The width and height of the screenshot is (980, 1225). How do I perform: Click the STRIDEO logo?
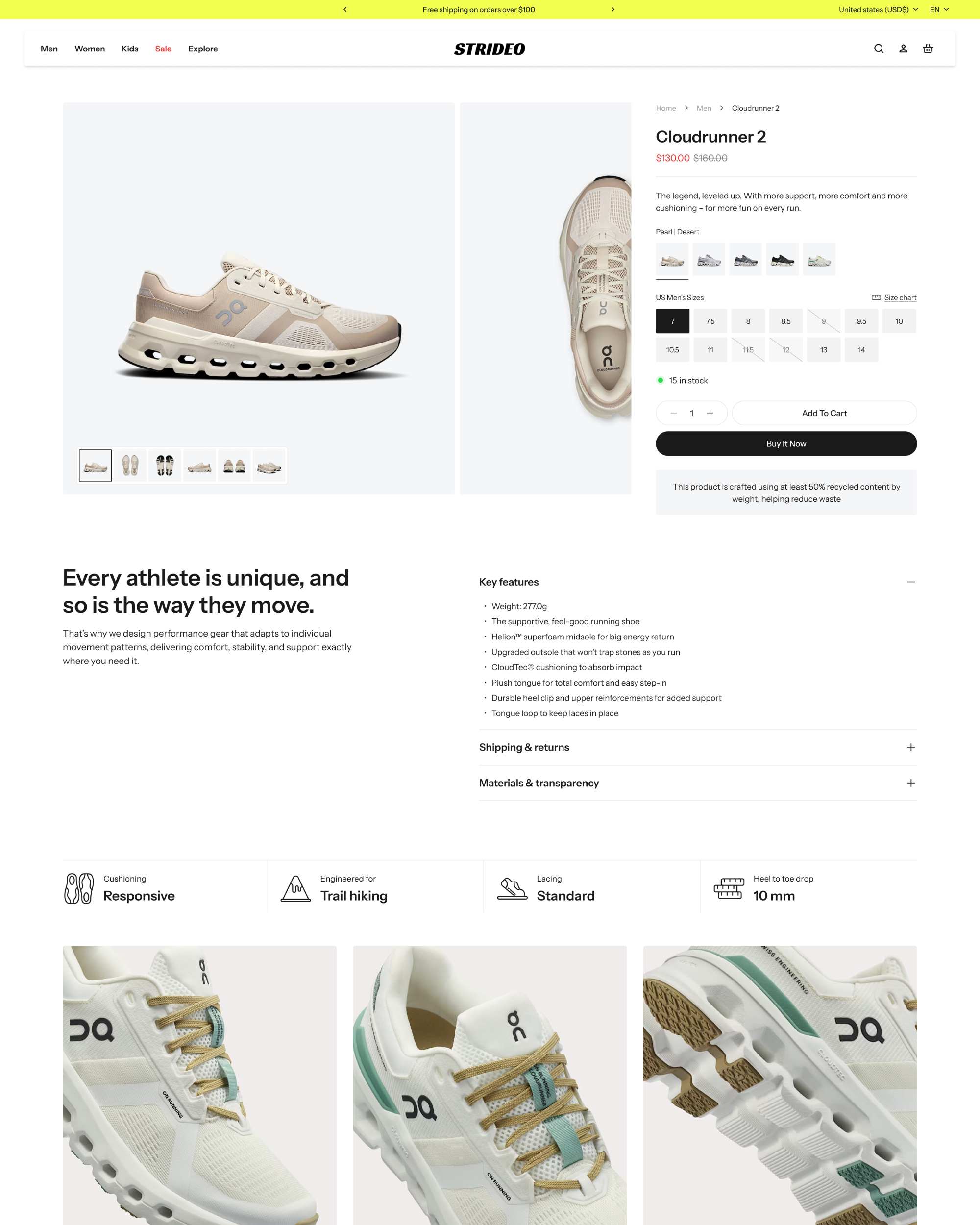(x=489, y=49)
